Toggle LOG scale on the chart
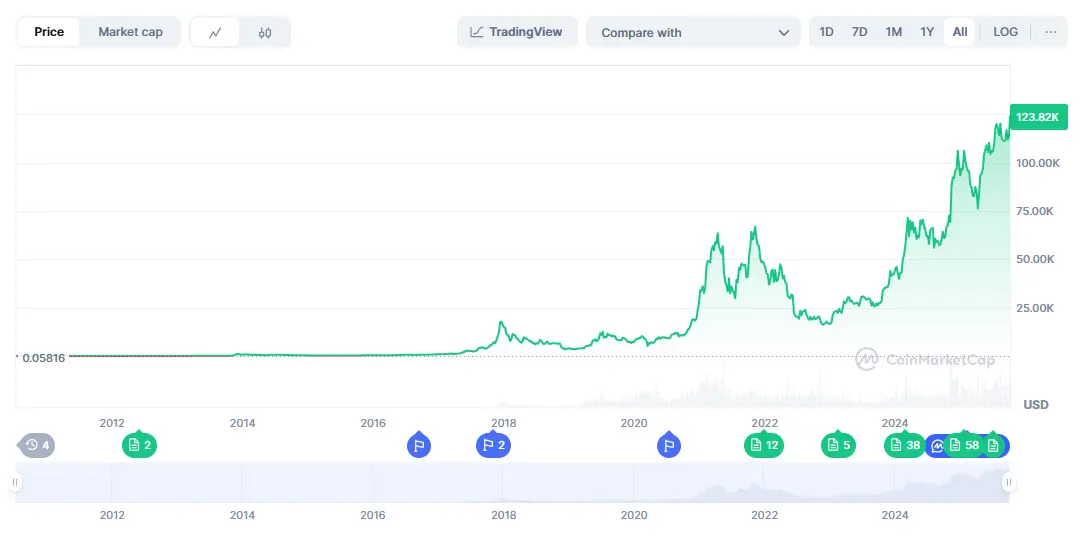 click(x=1005, y=32)
